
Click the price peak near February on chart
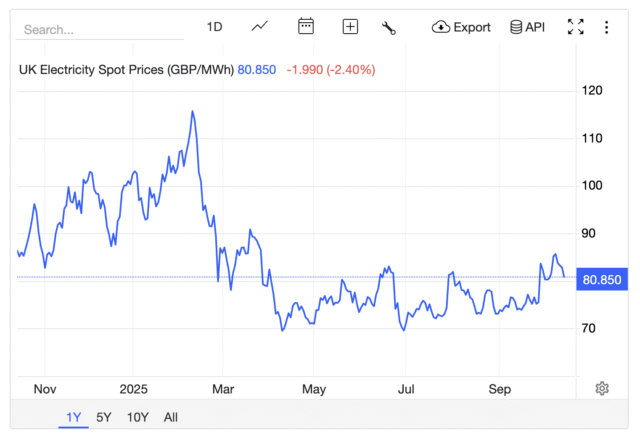192,112
